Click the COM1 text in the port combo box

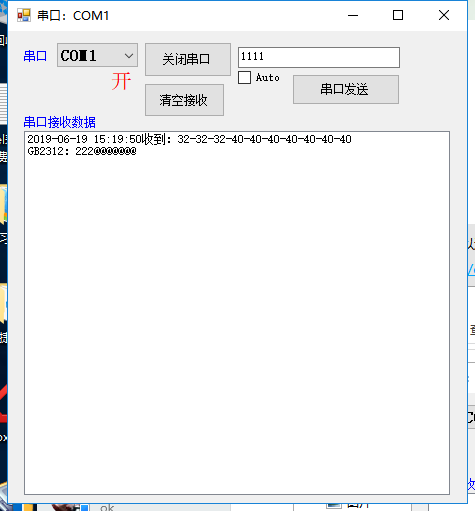[x=79, y=55]
